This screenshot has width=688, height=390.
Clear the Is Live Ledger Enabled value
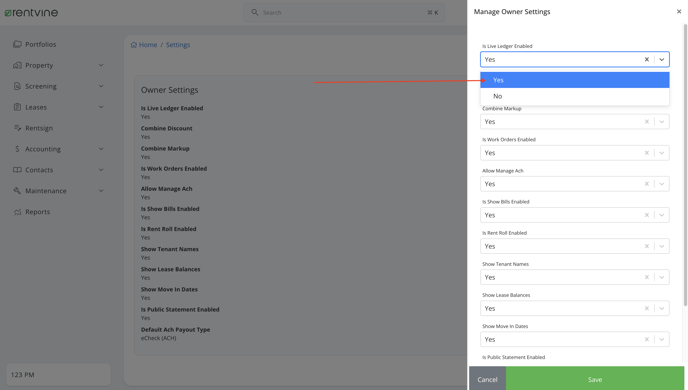pos(646,59)
